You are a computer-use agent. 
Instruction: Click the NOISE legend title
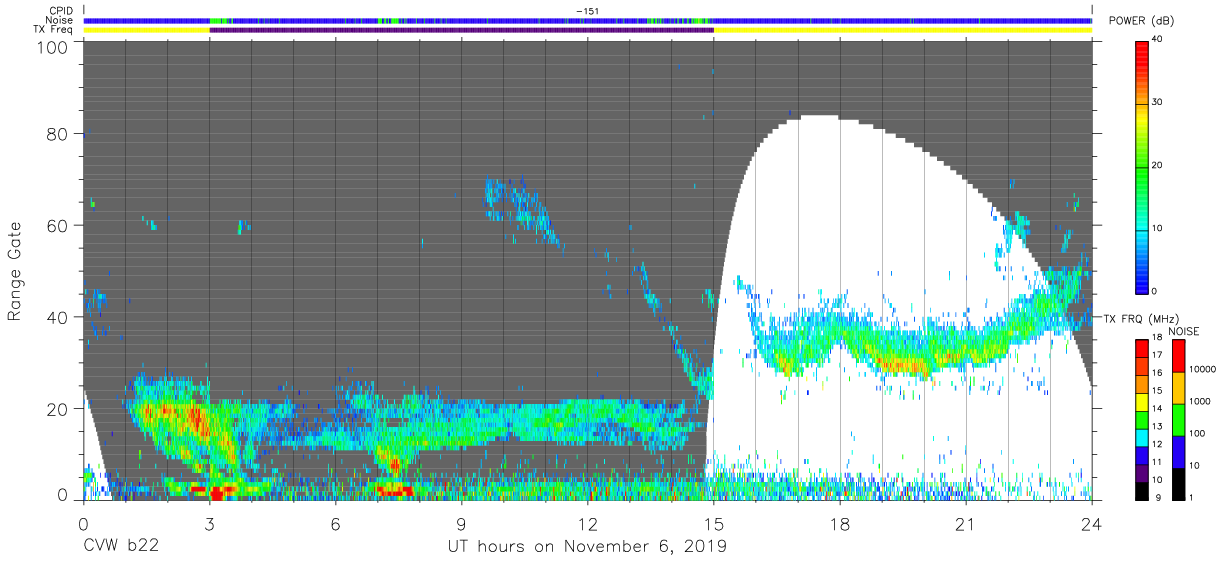pos(1183,331)
